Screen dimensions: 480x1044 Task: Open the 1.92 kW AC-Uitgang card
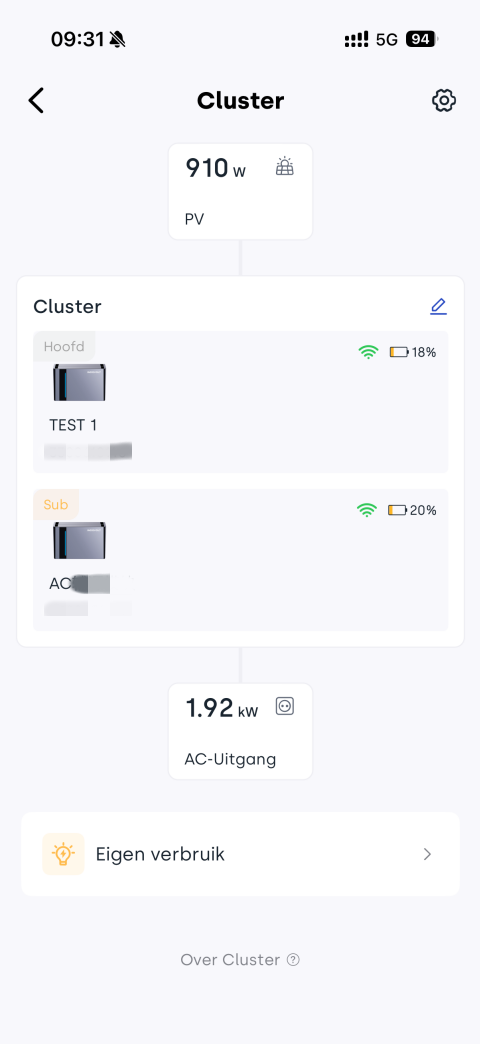point(240,731)
